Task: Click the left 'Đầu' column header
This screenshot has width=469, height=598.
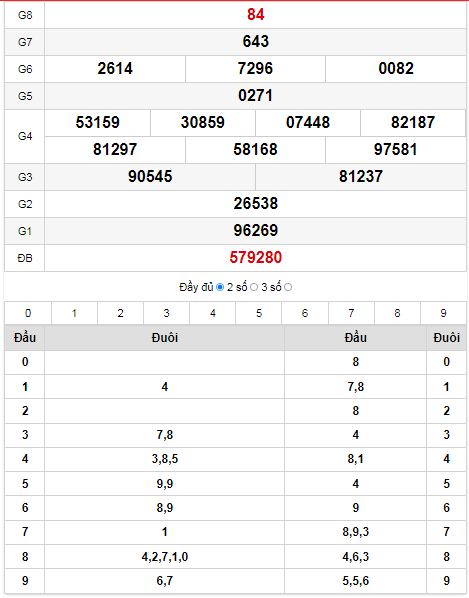Action: 25,338
